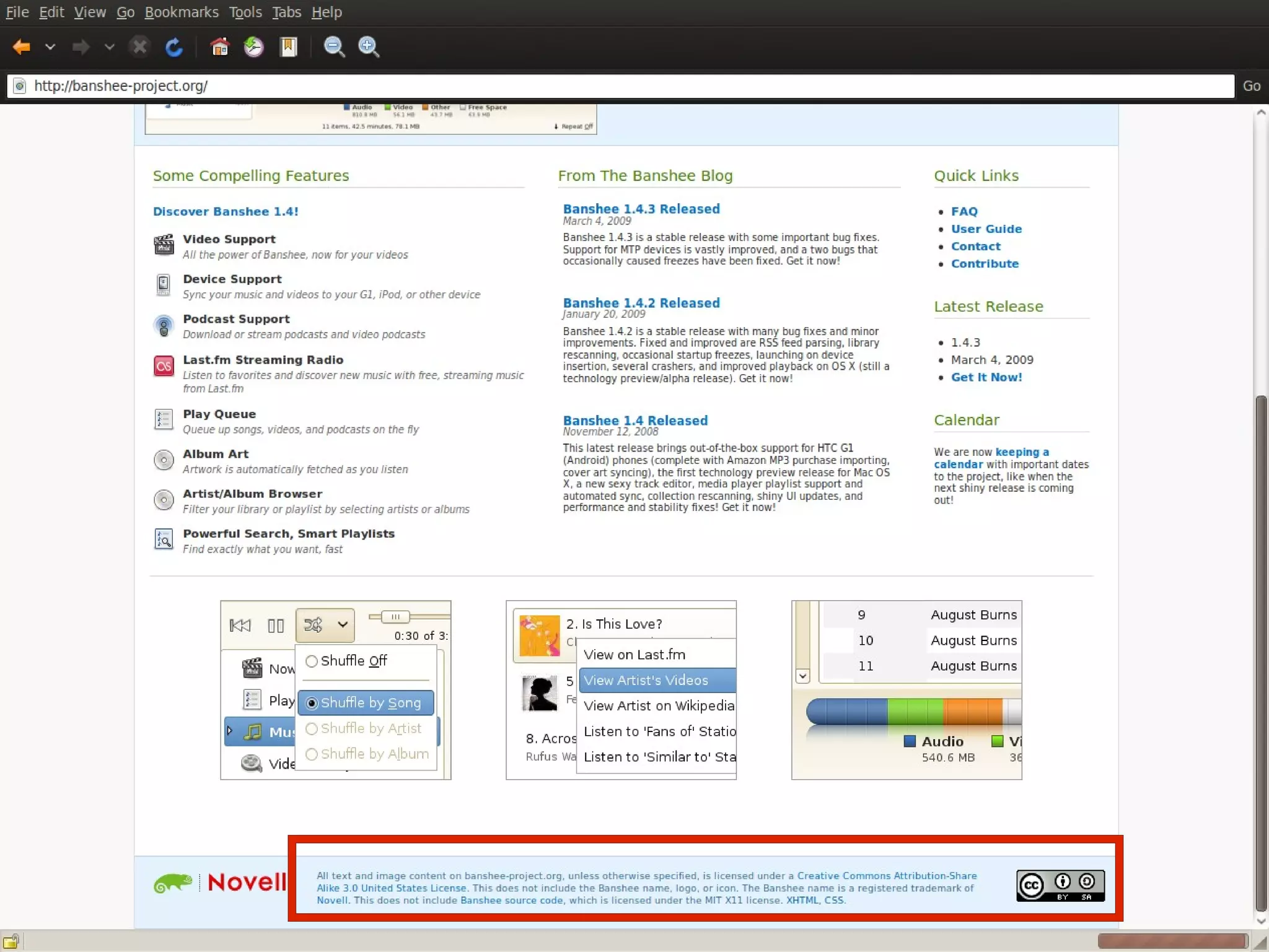1269x952 pixels.
Task: Click the URL address field
Action: click(620, 86)
